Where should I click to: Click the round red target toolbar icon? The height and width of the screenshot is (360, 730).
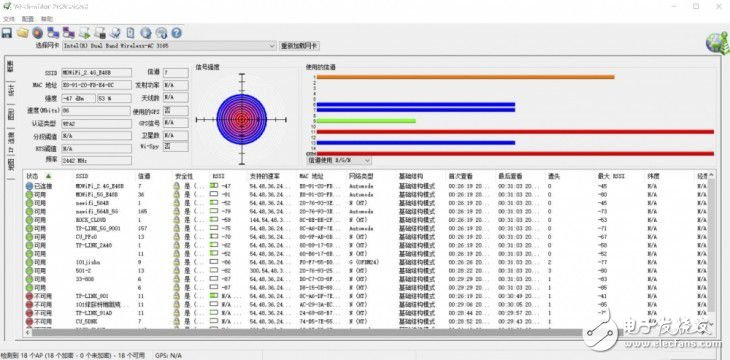coord(37,33)
